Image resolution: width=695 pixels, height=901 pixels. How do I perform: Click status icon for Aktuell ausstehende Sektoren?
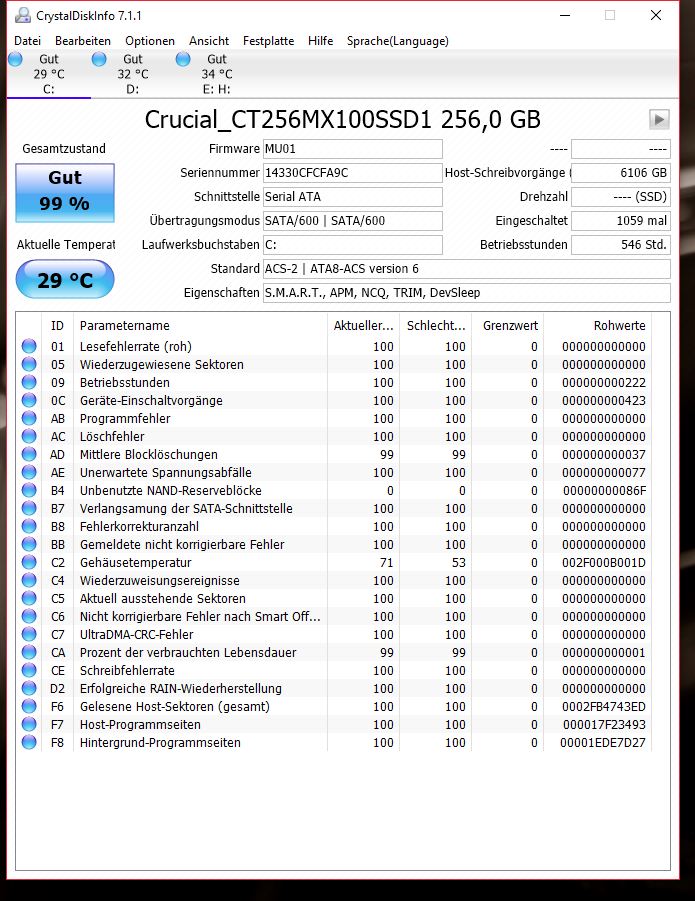29,598
